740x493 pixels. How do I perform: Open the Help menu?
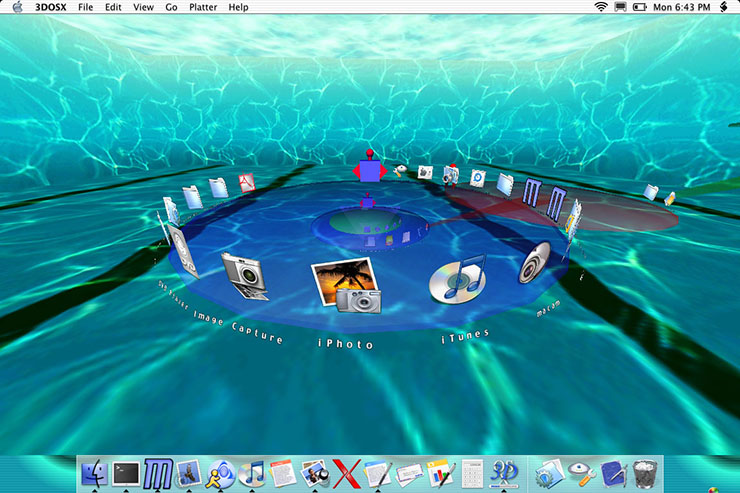238,7
